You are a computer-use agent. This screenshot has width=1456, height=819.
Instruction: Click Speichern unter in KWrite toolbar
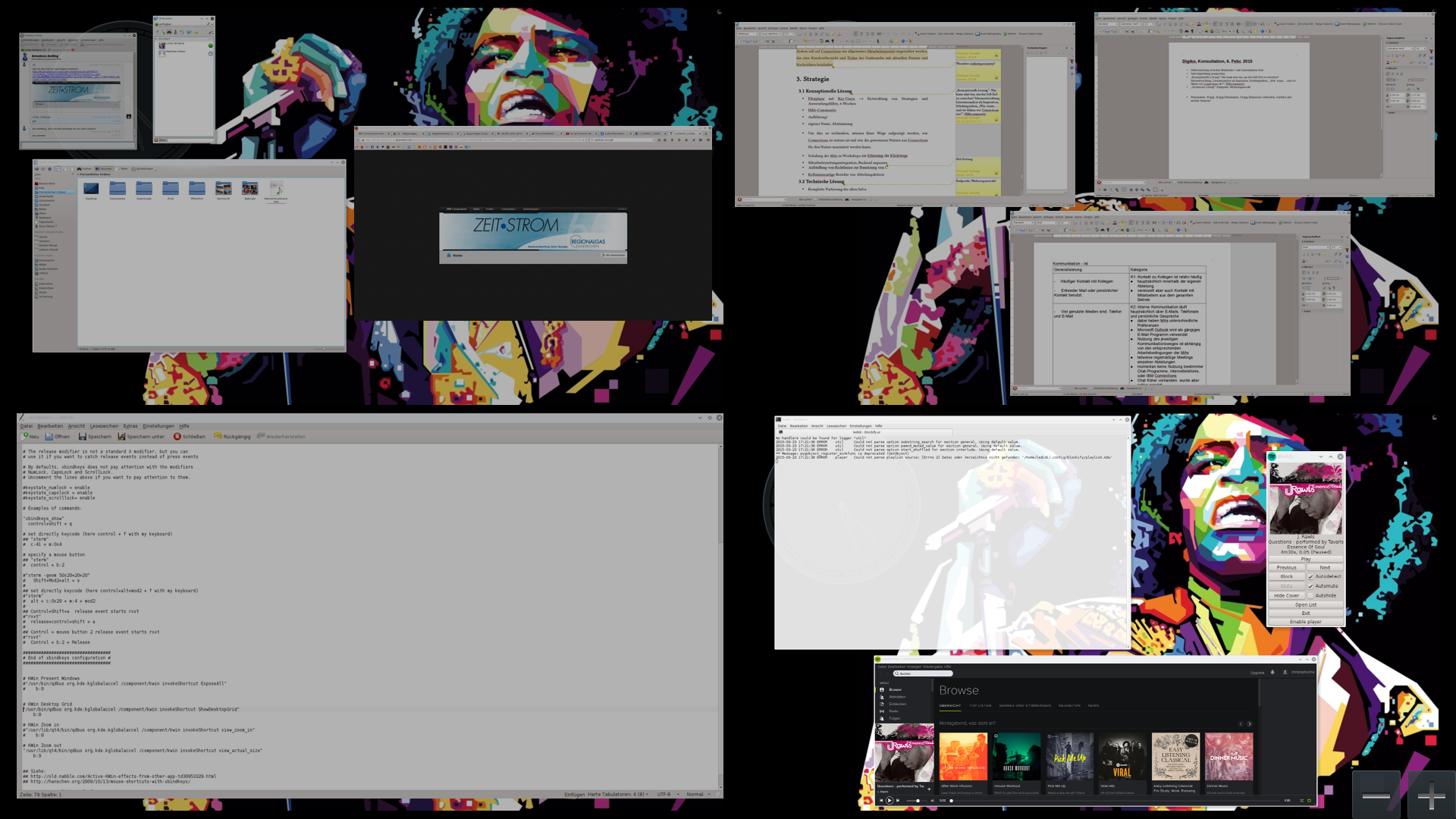coord(141,436)
